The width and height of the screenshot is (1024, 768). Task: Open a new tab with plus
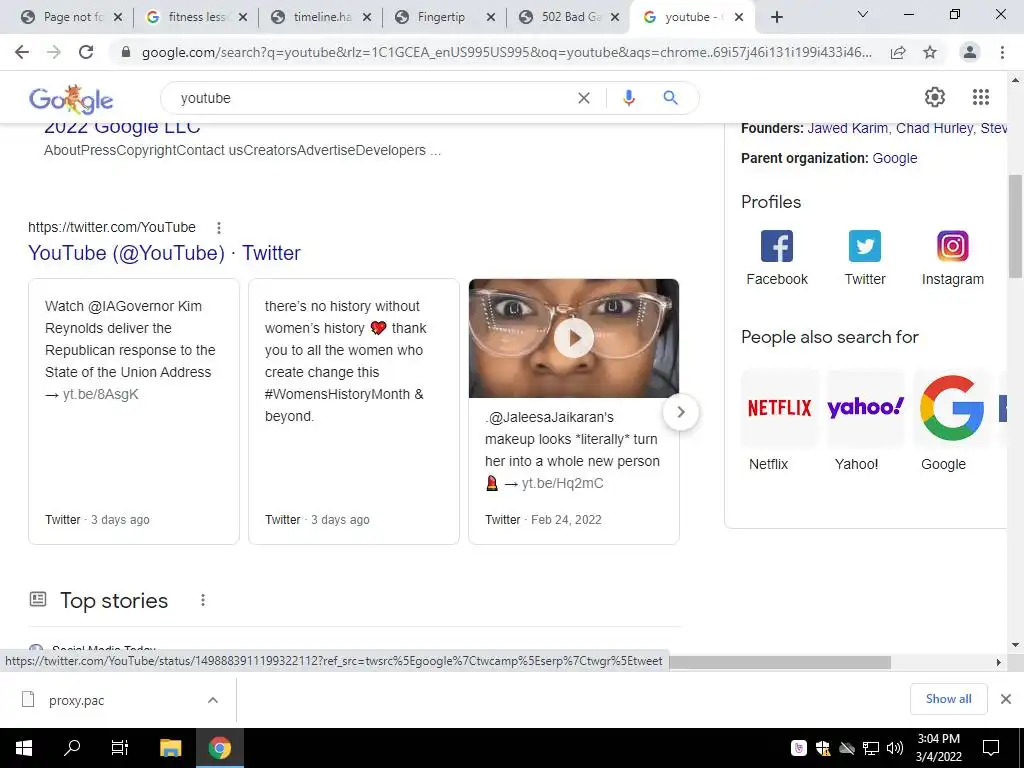point(776,18)
